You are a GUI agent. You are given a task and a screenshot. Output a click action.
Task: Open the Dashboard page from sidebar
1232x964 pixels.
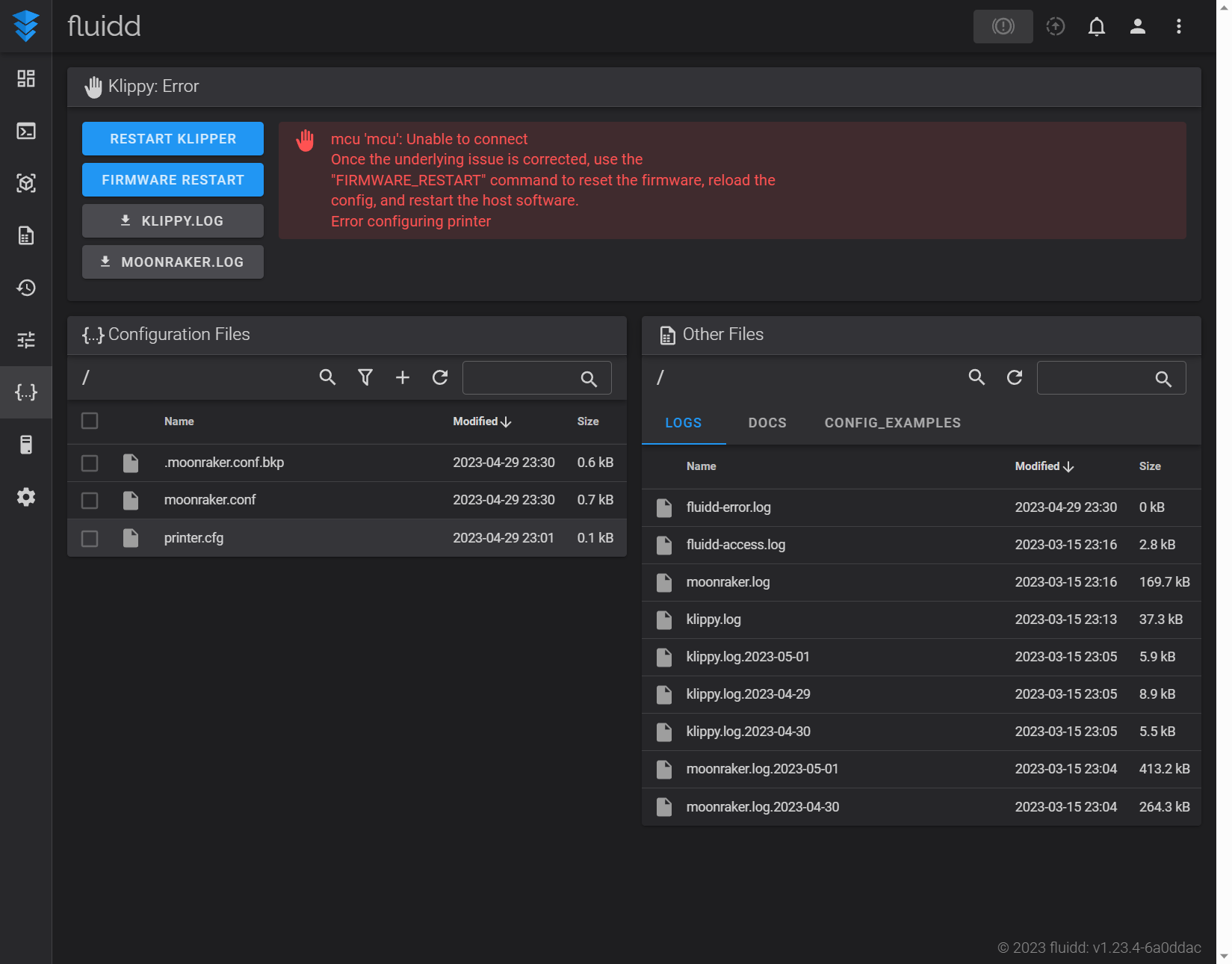(26, 78)
